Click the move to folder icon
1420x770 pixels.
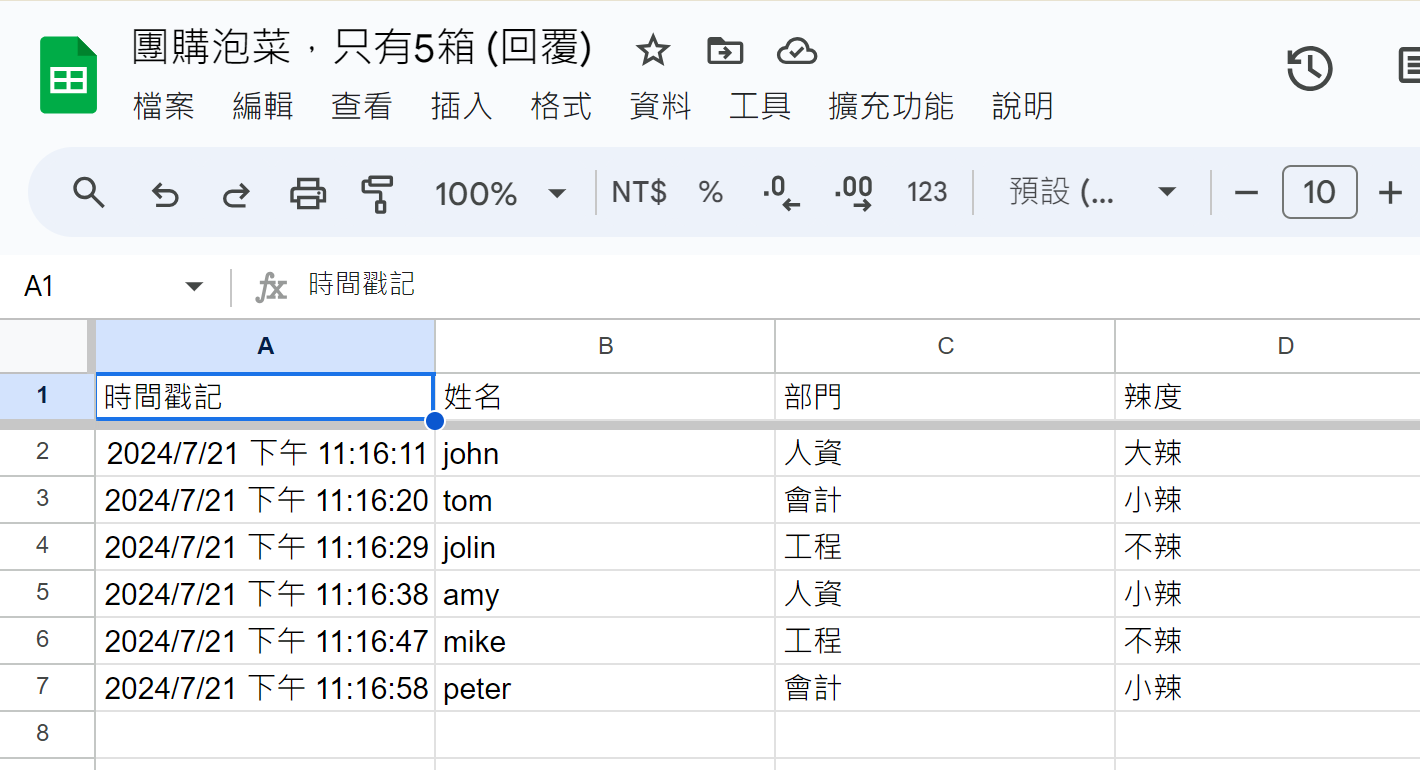(724, 50)
